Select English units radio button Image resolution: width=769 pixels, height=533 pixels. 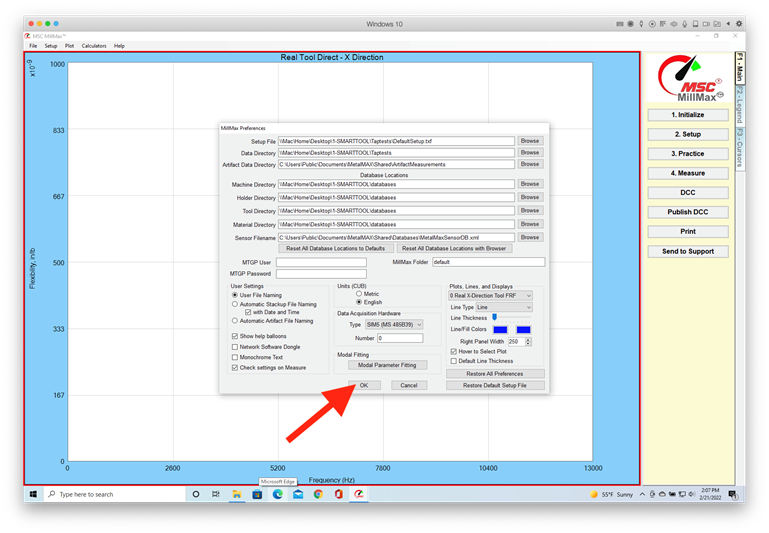[359, 302]
